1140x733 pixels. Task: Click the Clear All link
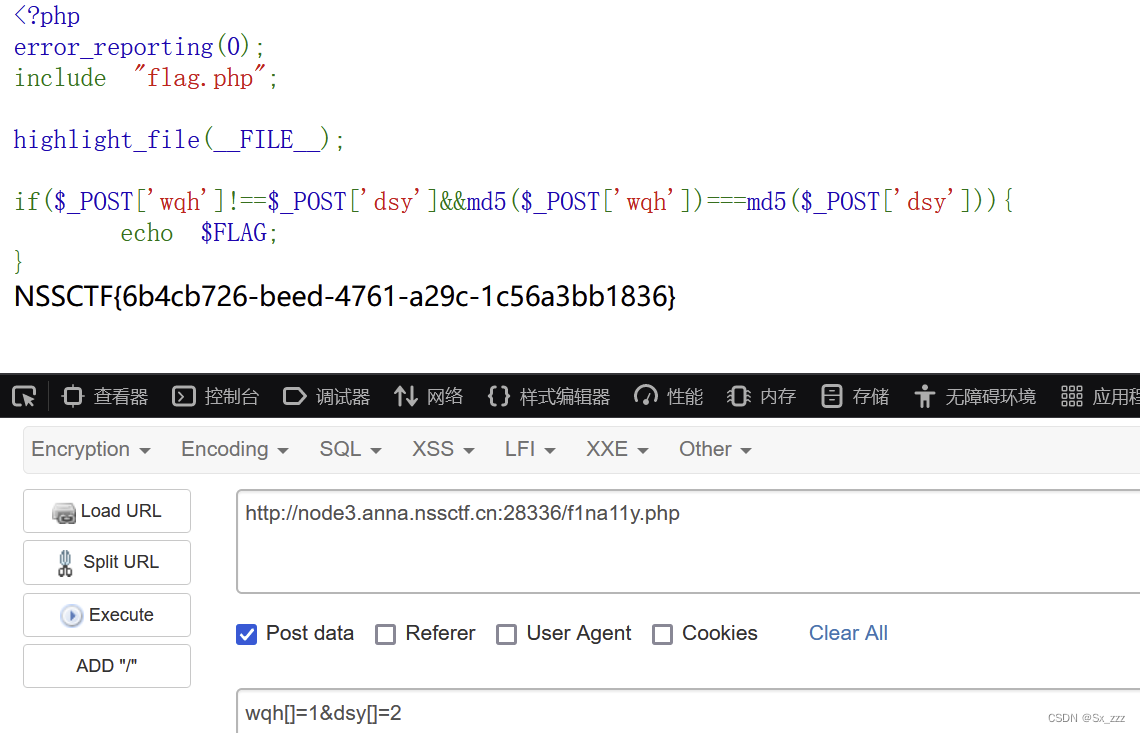848,633
